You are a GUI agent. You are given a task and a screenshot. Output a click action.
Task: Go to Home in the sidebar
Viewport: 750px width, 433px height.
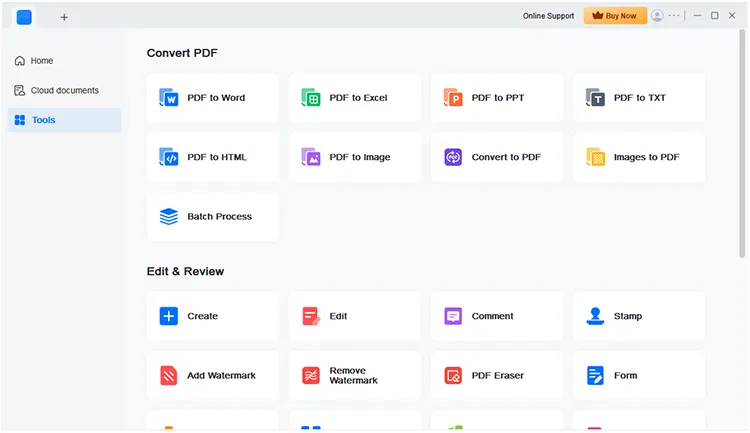coord(64,61)
